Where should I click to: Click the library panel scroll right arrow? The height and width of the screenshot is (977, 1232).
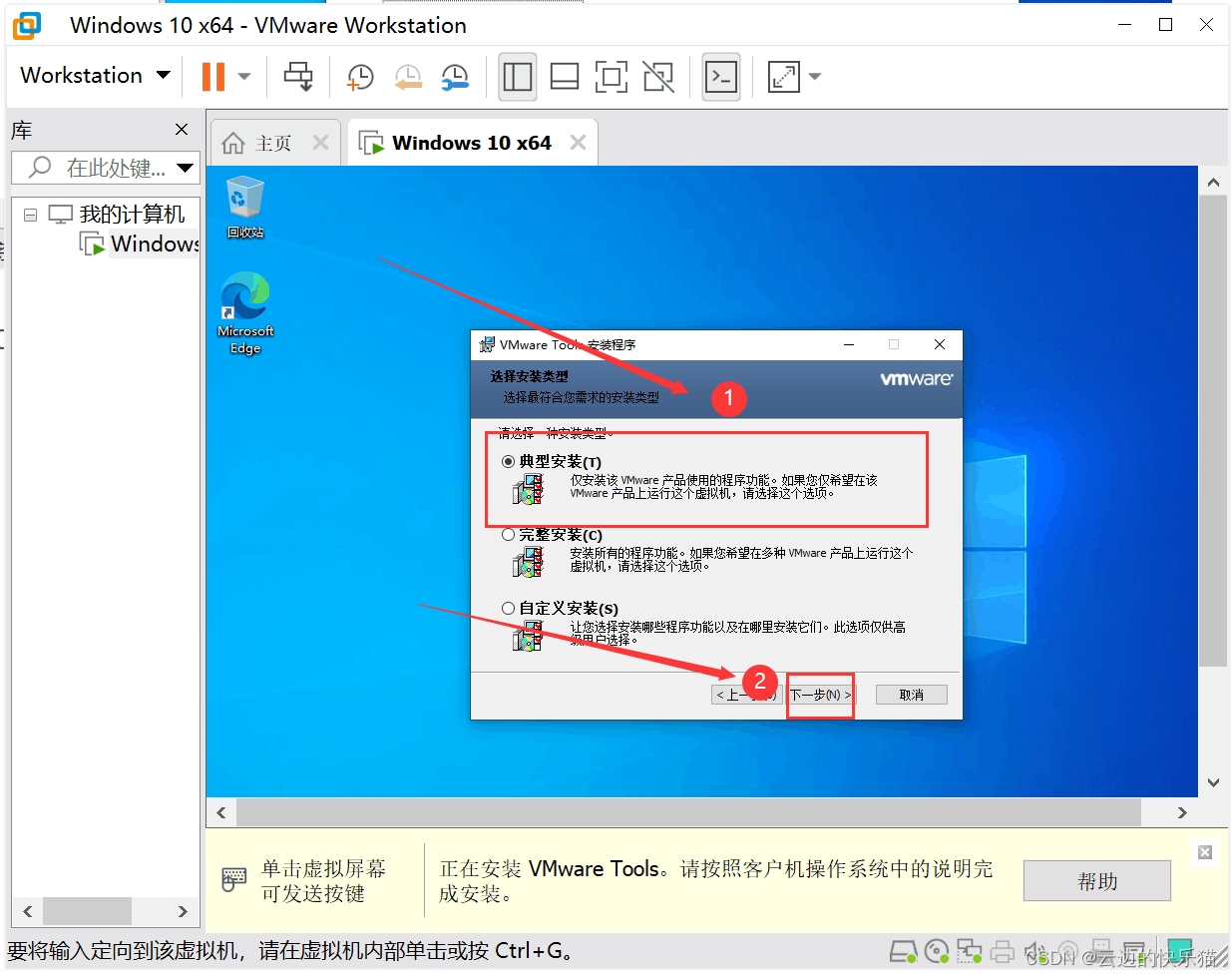tap(183, 911)
